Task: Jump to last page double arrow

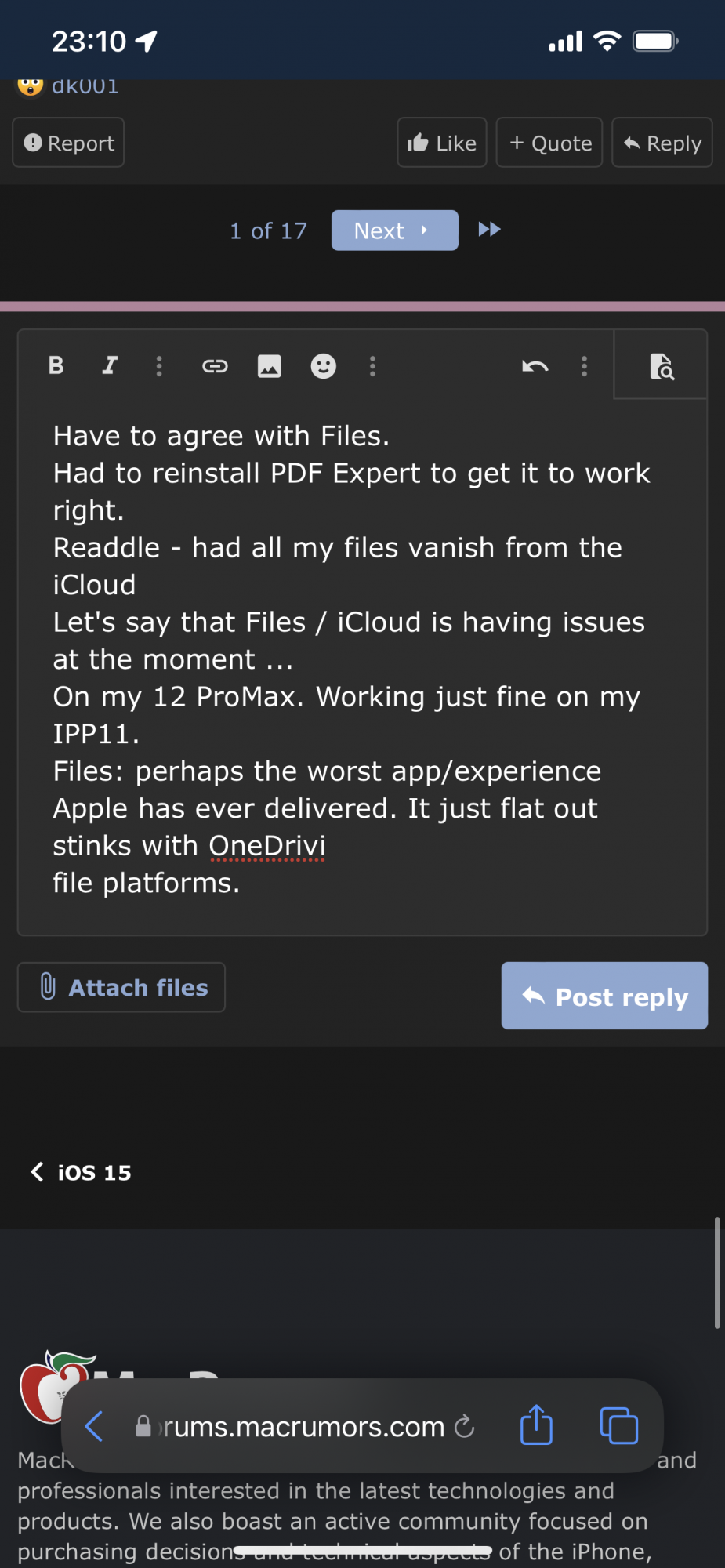Action: (489, 230)
